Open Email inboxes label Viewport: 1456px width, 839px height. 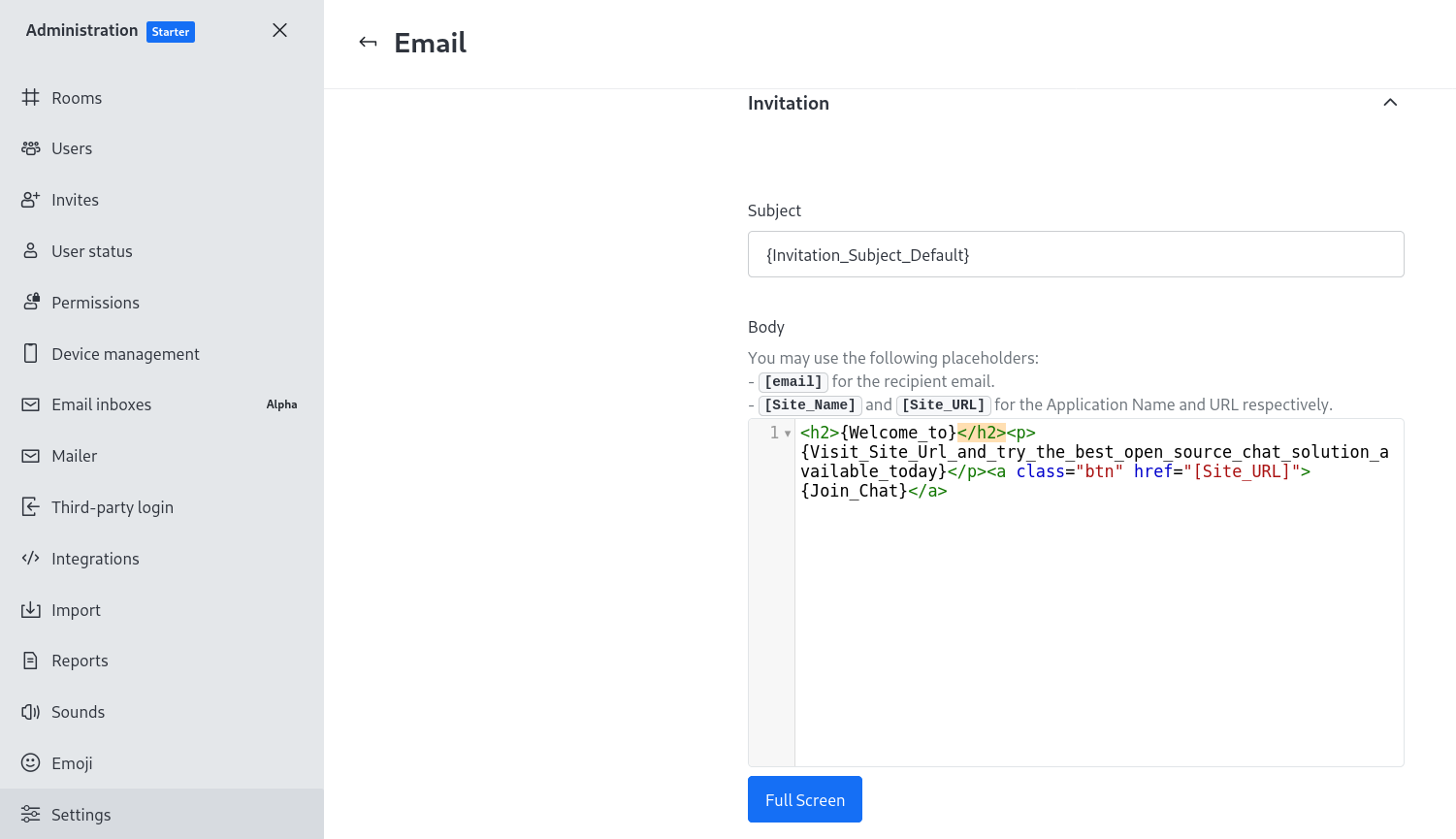(102, 404)
